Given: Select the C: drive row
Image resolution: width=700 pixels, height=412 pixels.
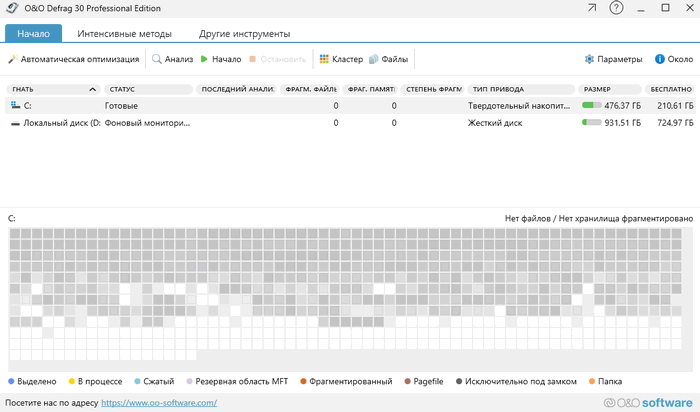Looking at the screenshot, I should 350,106.
